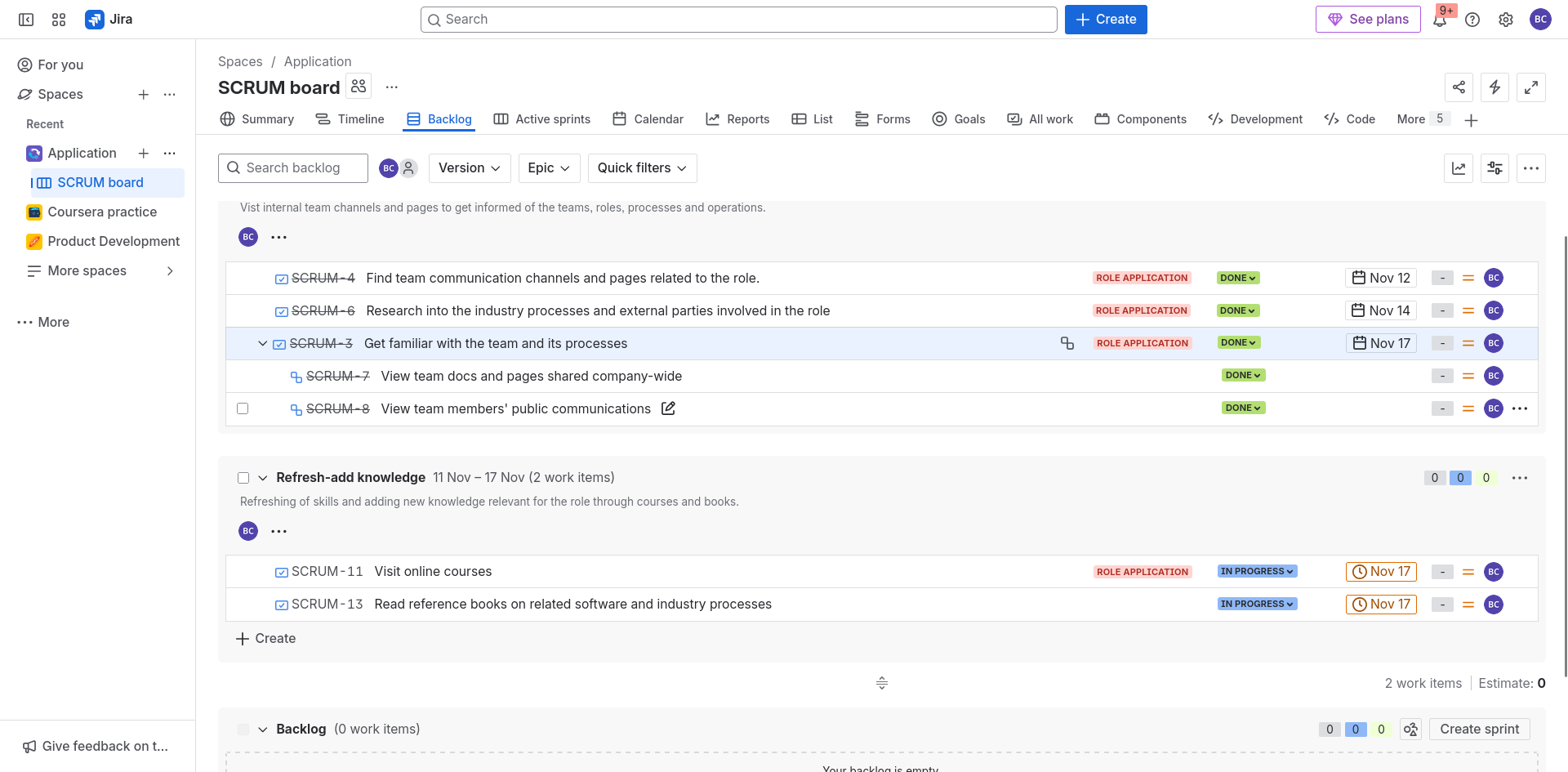
Task: Open the Active sprints tab
Action: [541, 119]
